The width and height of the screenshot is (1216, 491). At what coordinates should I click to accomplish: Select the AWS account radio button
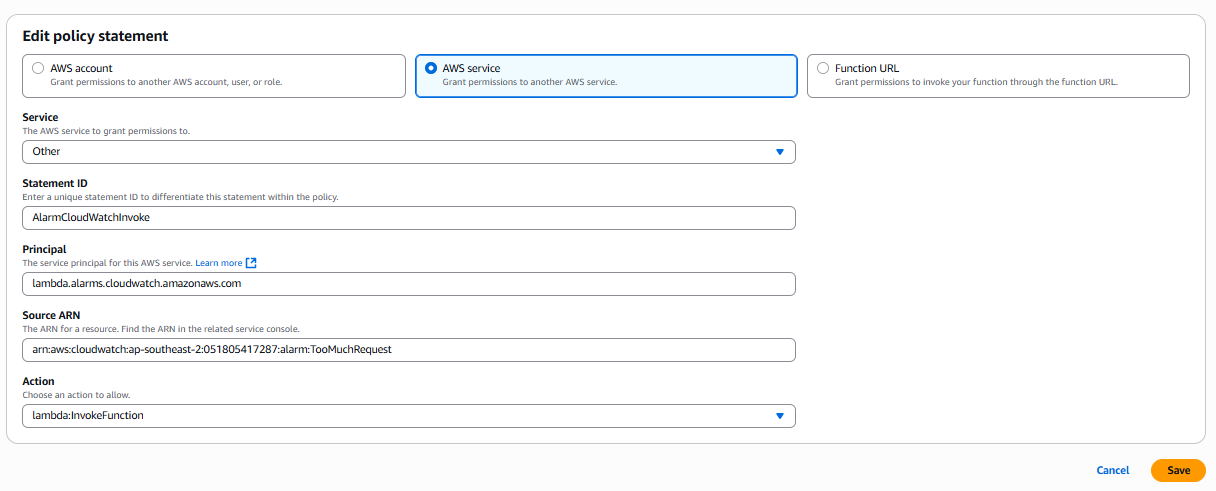point(38,68)
